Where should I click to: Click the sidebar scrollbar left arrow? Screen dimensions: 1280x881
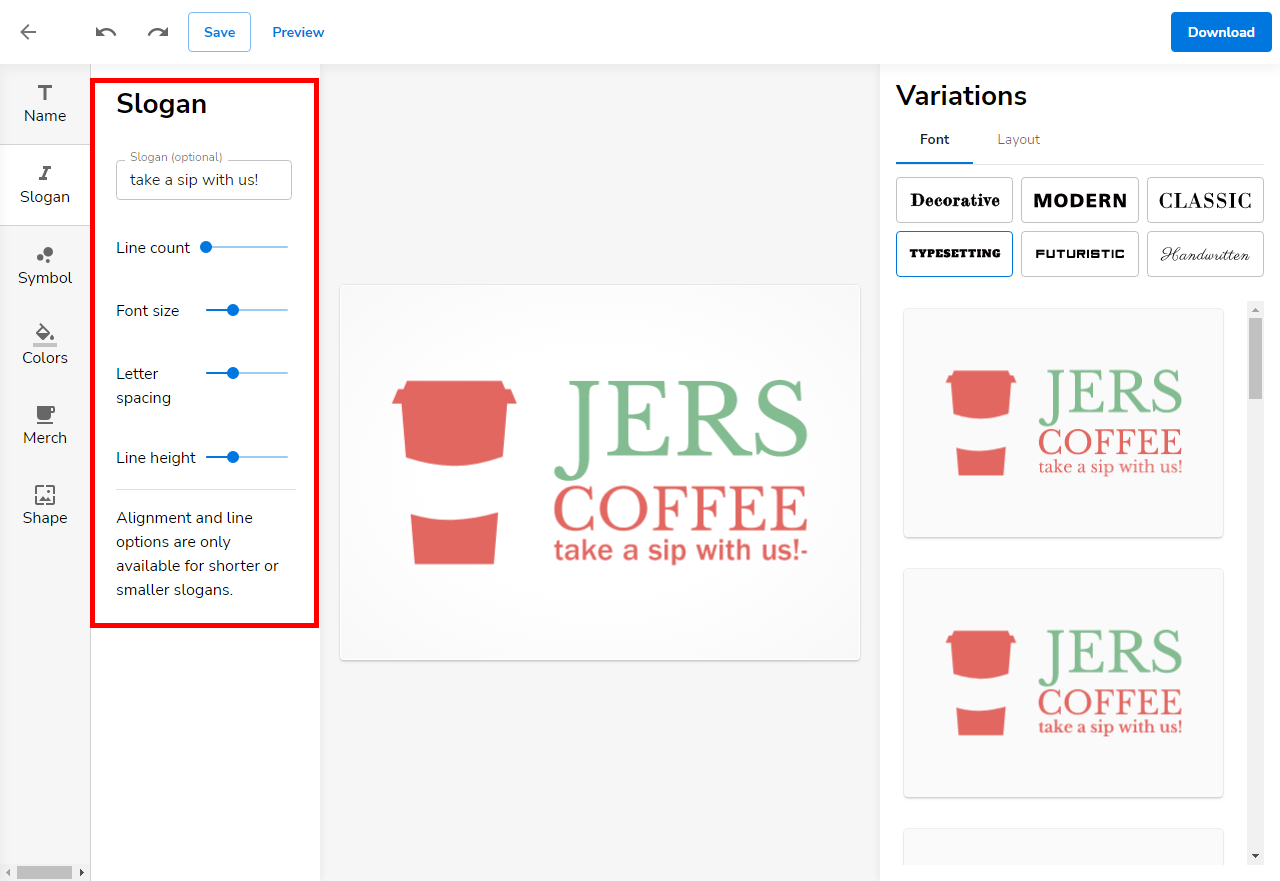7,873
